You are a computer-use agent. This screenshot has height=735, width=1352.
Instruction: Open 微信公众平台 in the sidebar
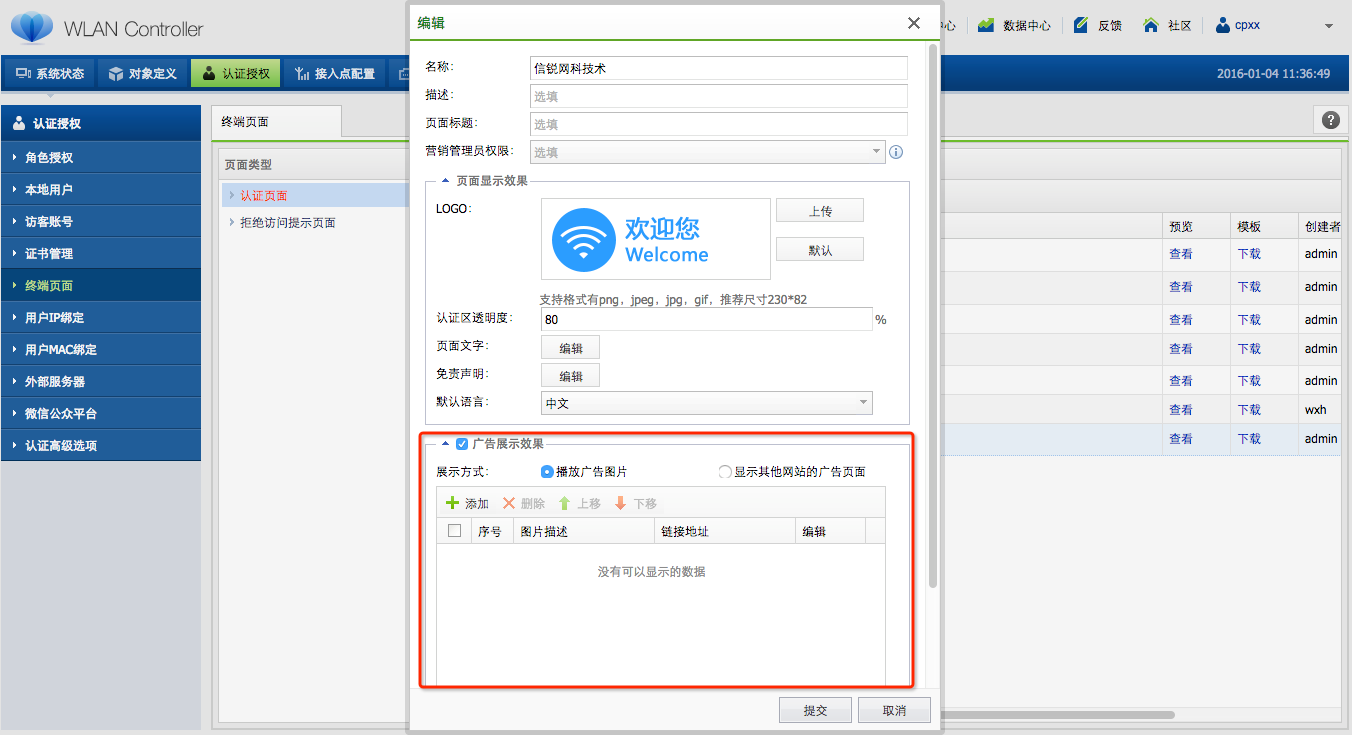(100, 413)
